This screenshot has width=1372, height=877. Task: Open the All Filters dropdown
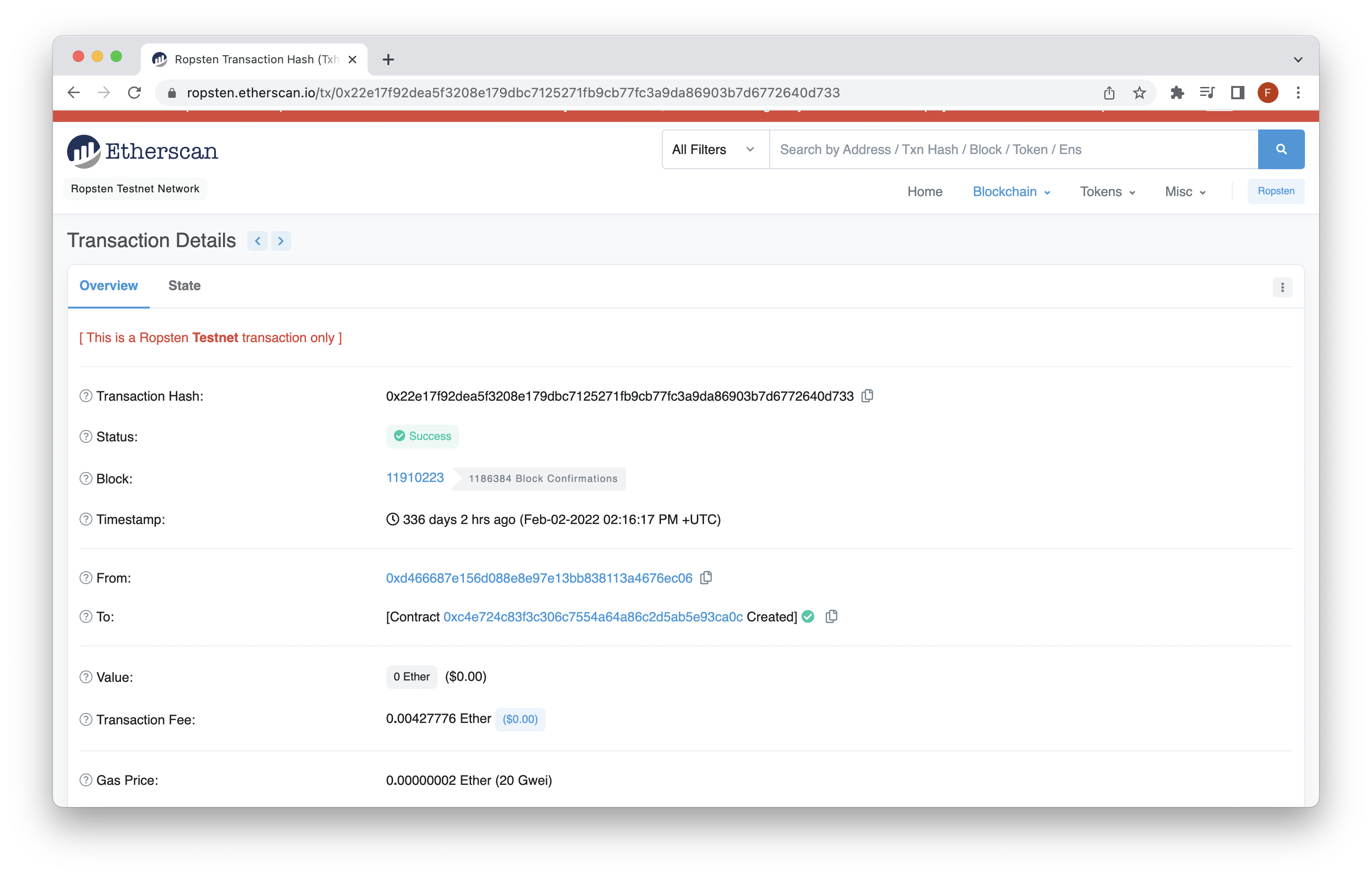click(714, 149)
